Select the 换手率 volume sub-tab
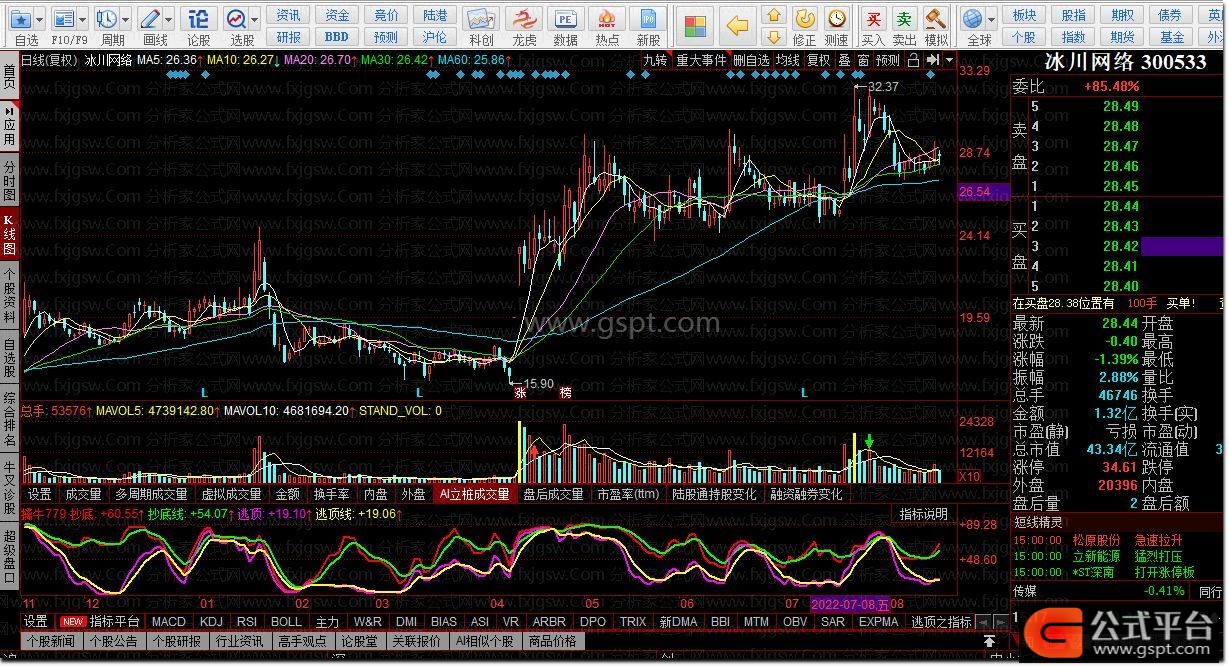 tap(330, 494)
